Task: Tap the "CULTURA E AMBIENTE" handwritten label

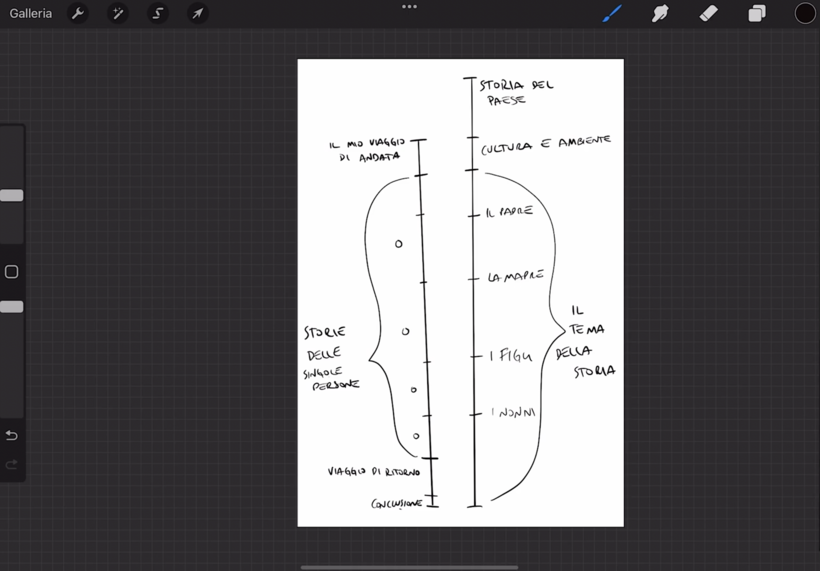Action: click(546, 145)
